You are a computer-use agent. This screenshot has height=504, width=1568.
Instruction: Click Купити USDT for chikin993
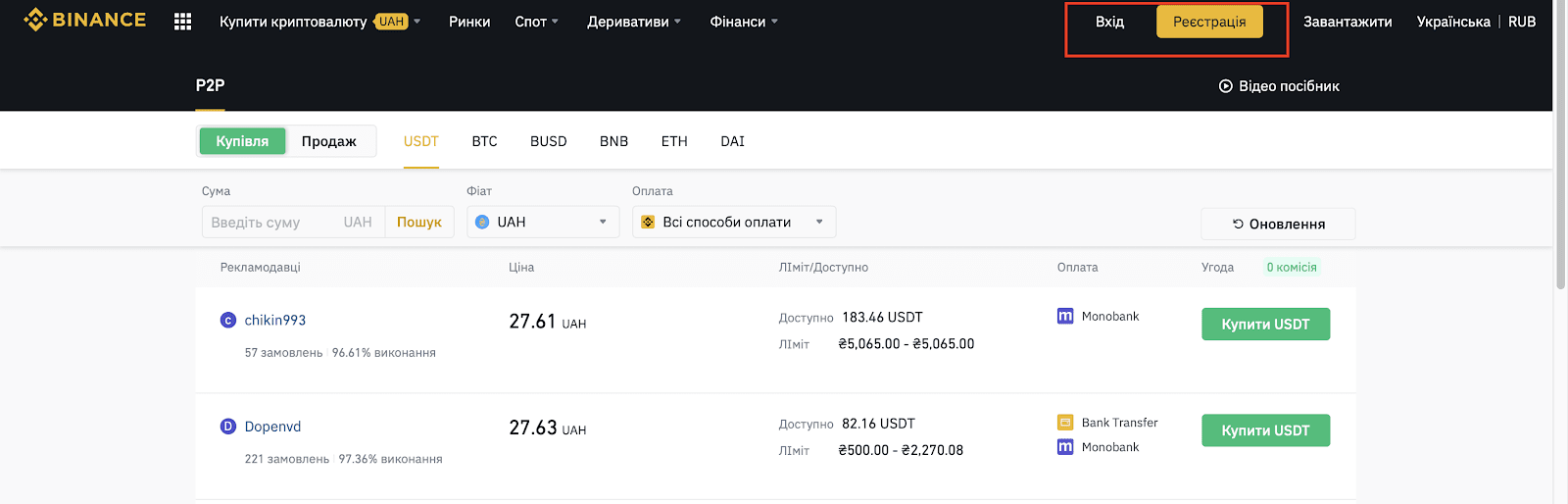pyautogui.click(x=1265, y=325)
